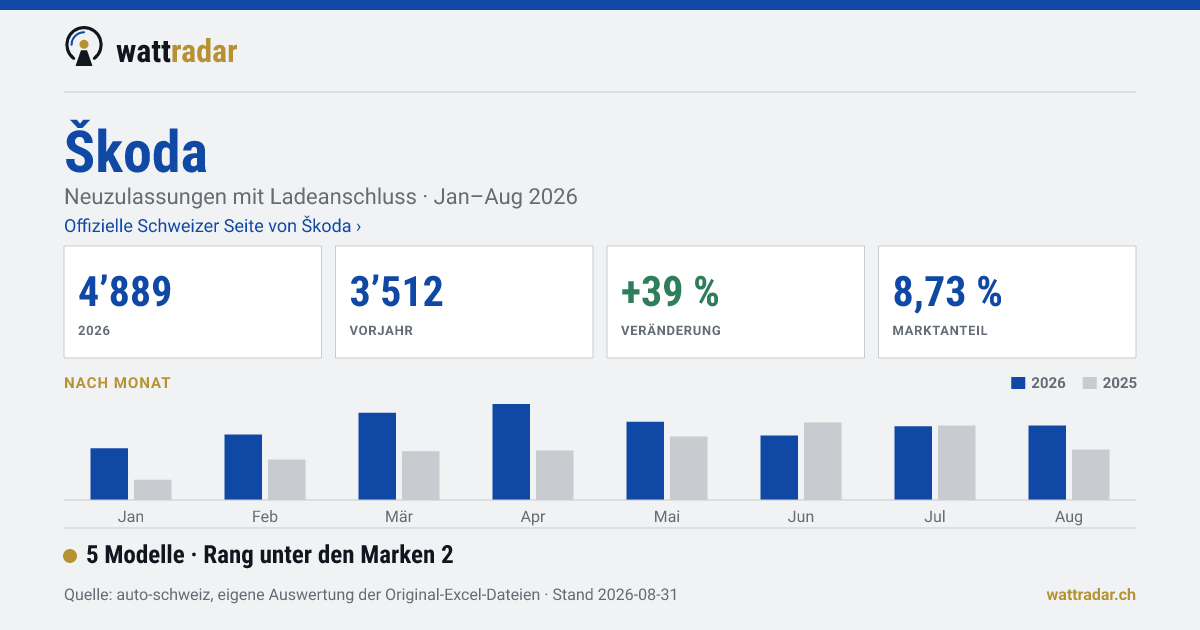Click the 'VORJAHR' card label
The image size is (1200, 630).
tap(381, 330)
